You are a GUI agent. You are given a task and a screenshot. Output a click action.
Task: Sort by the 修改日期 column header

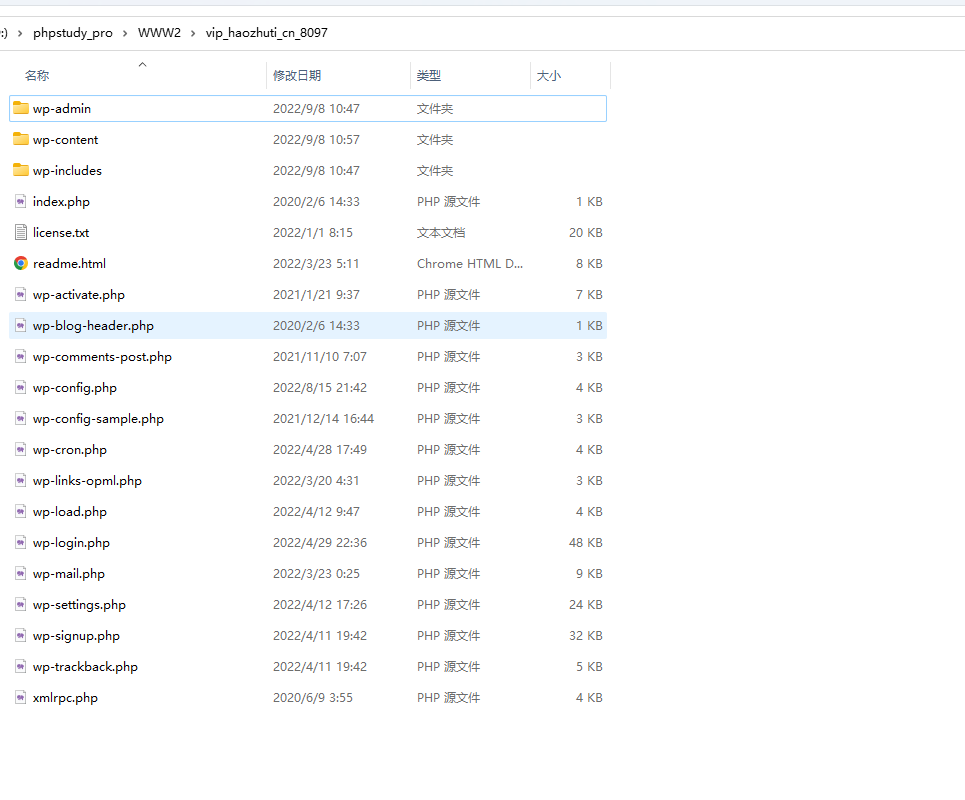pyautogui.click(x=297, y=76)
